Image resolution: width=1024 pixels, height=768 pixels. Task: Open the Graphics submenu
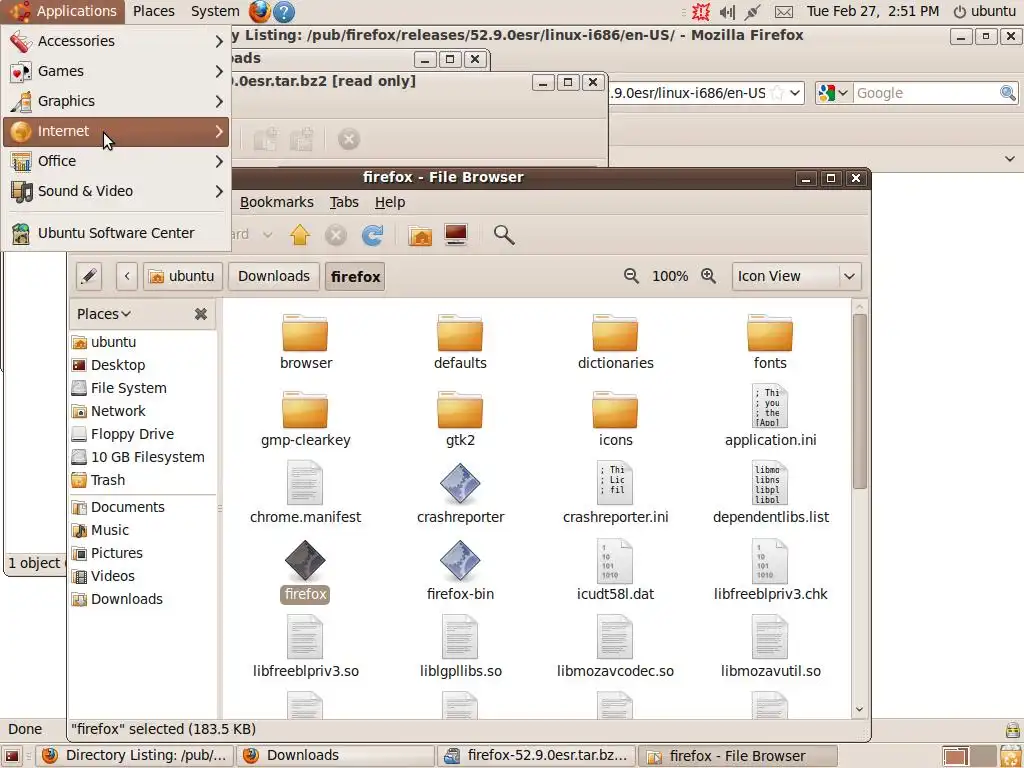pos(116,101)
